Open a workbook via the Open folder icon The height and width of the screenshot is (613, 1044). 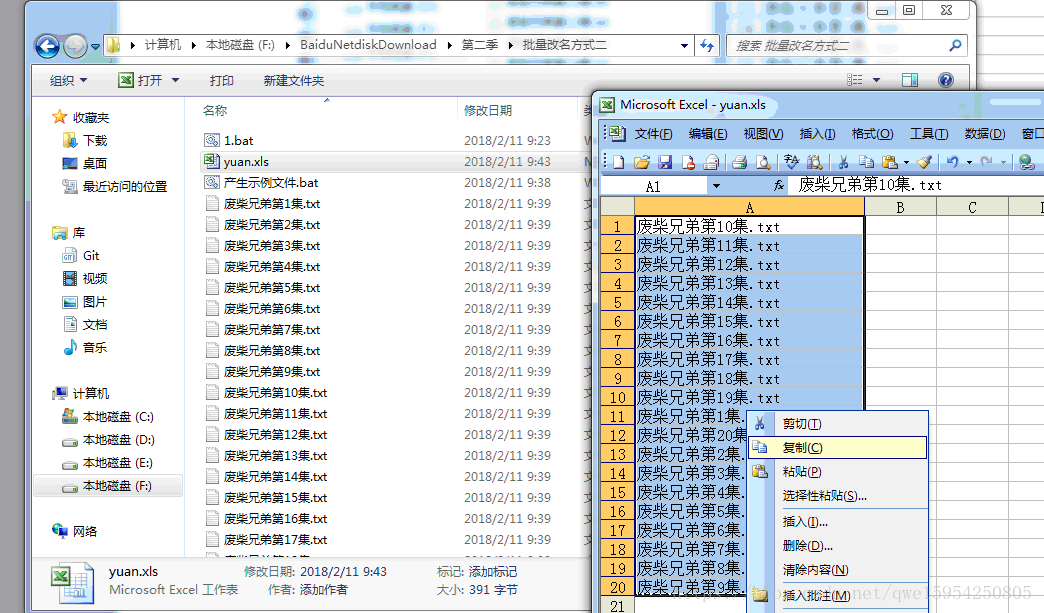coord(640,163)
